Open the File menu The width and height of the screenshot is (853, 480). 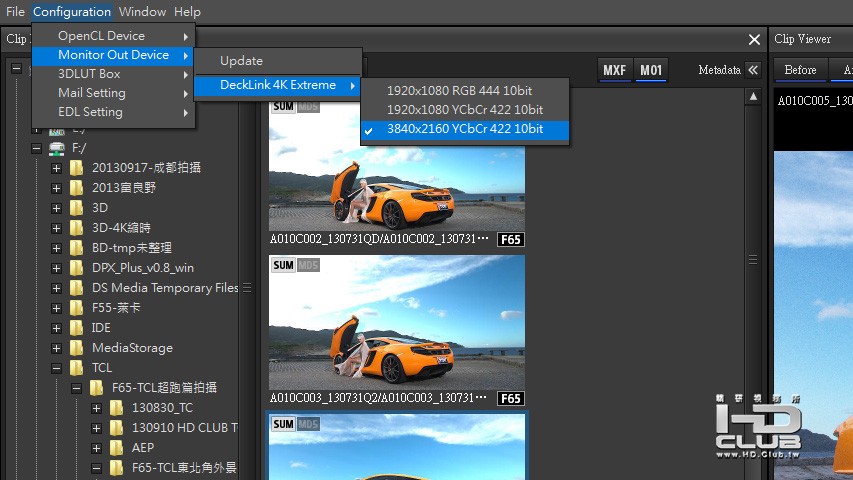click(15, 11)
